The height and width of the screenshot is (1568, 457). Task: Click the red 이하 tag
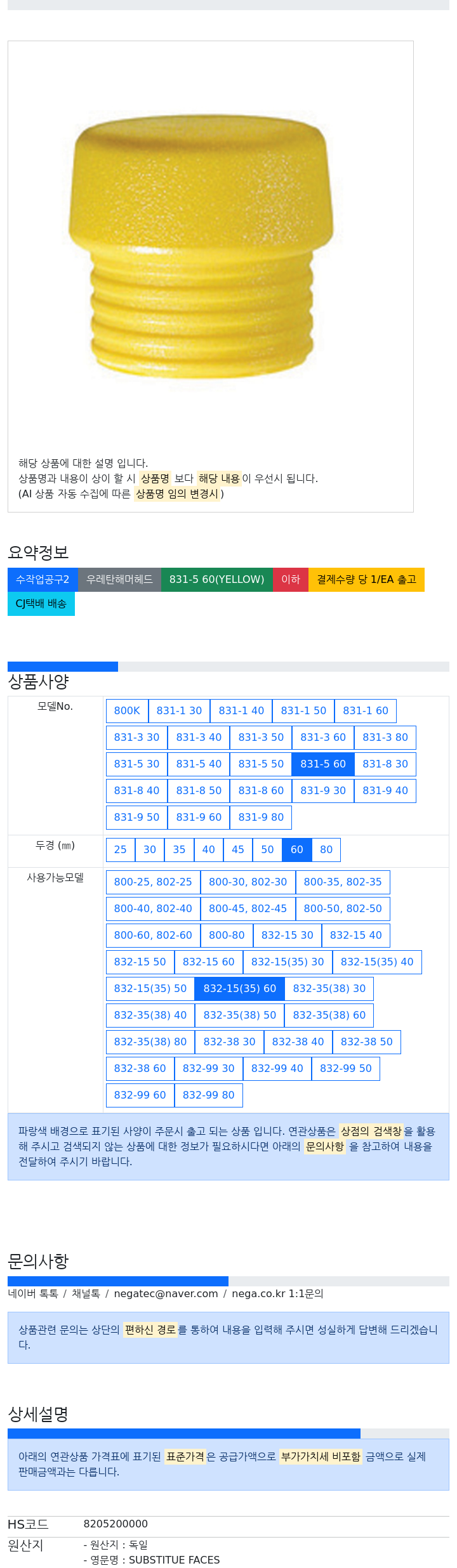[x=290, y=579]
